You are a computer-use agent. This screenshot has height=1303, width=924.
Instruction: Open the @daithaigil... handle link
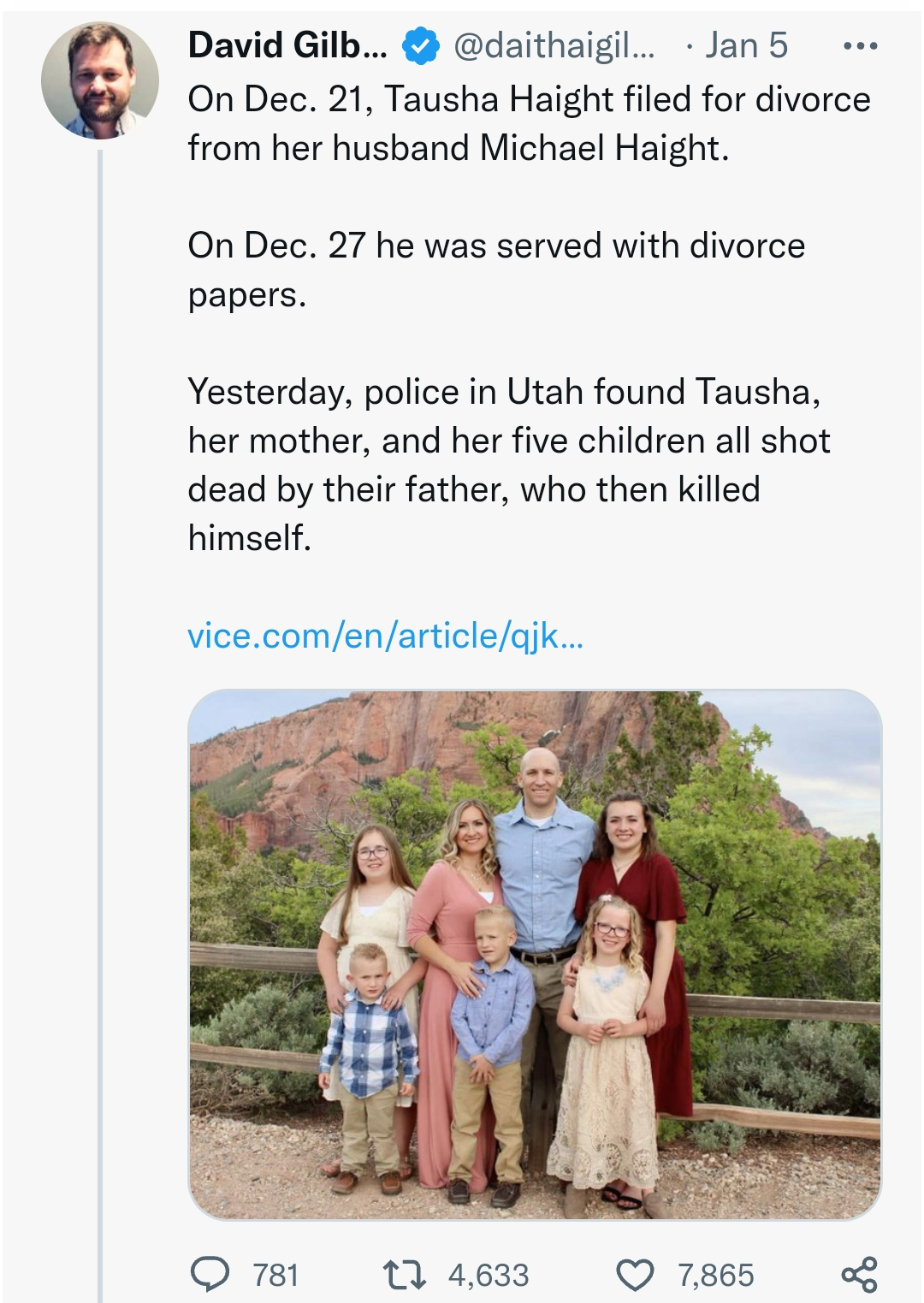click(553, 46)
